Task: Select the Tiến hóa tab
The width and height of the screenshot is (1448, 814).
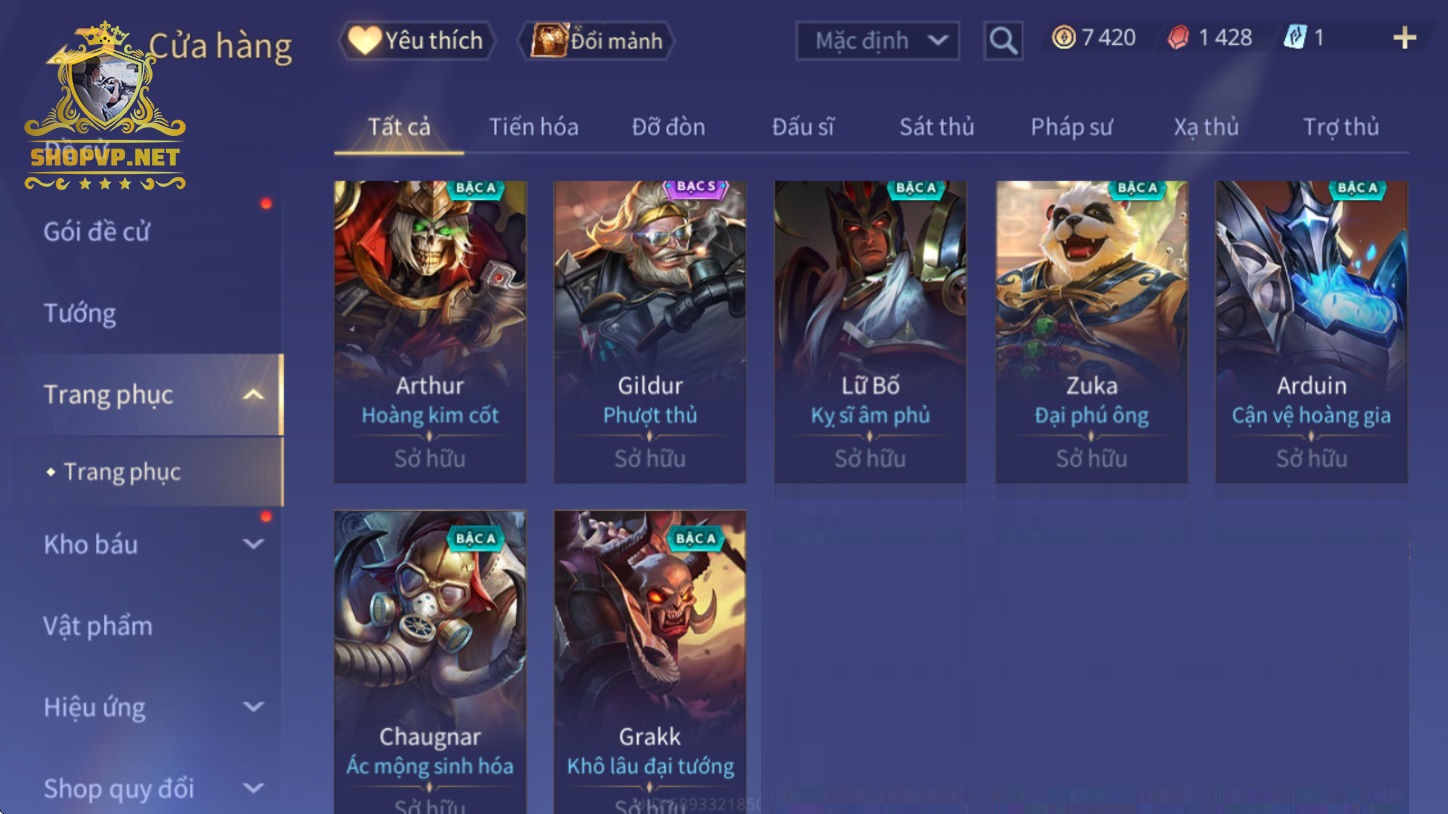Action: (533, 127)
